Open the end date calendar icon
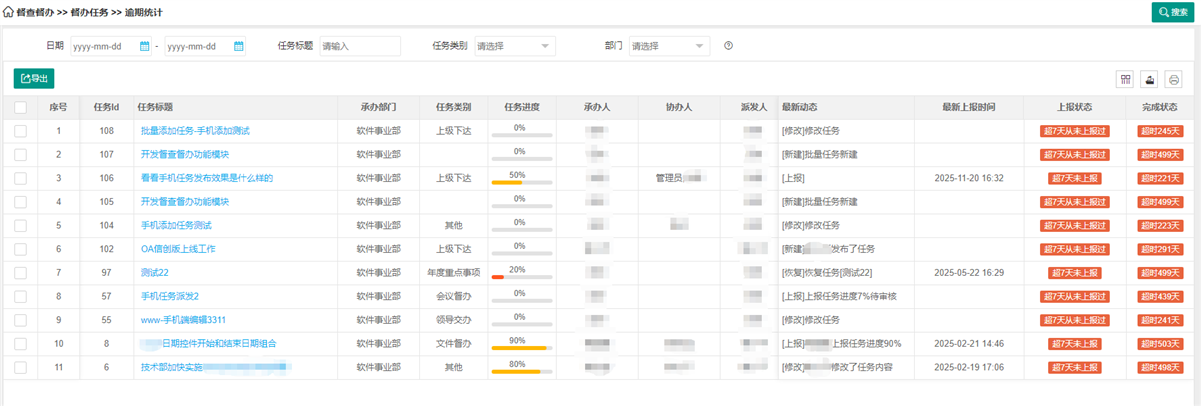This screenshot has height=406, width=1201. pyautogui.click(x=239, y=46)
